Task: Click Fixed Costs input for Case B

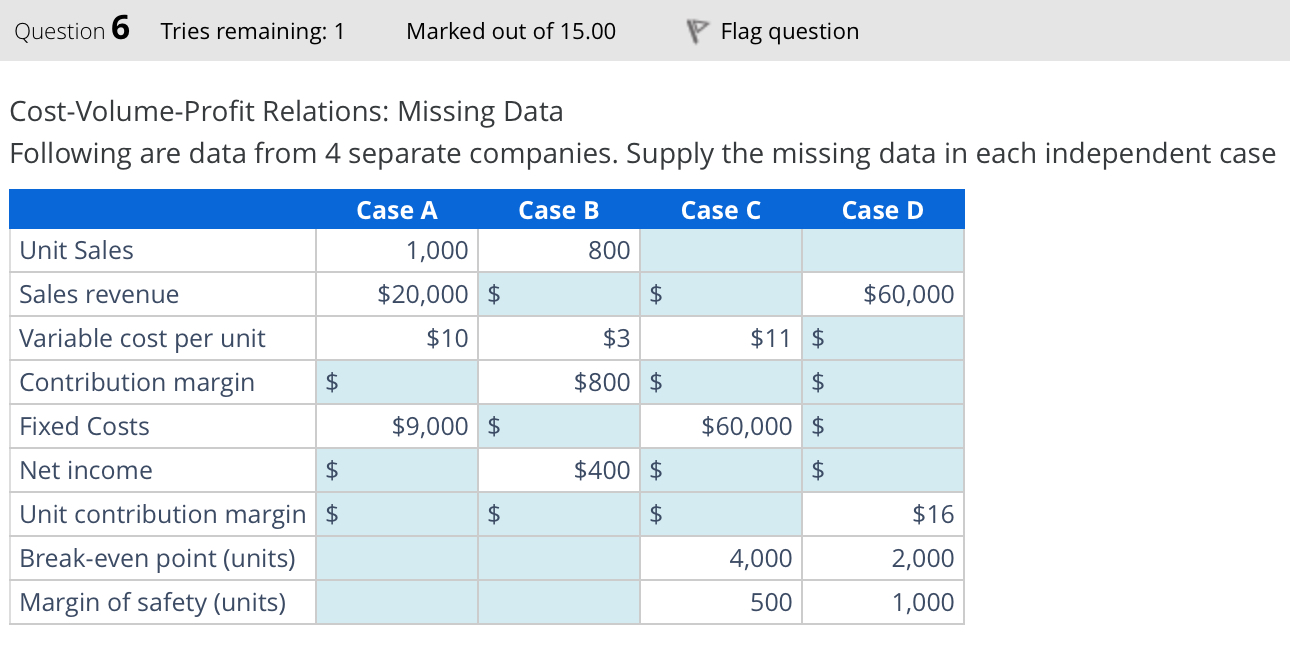Action: [560, 426]
